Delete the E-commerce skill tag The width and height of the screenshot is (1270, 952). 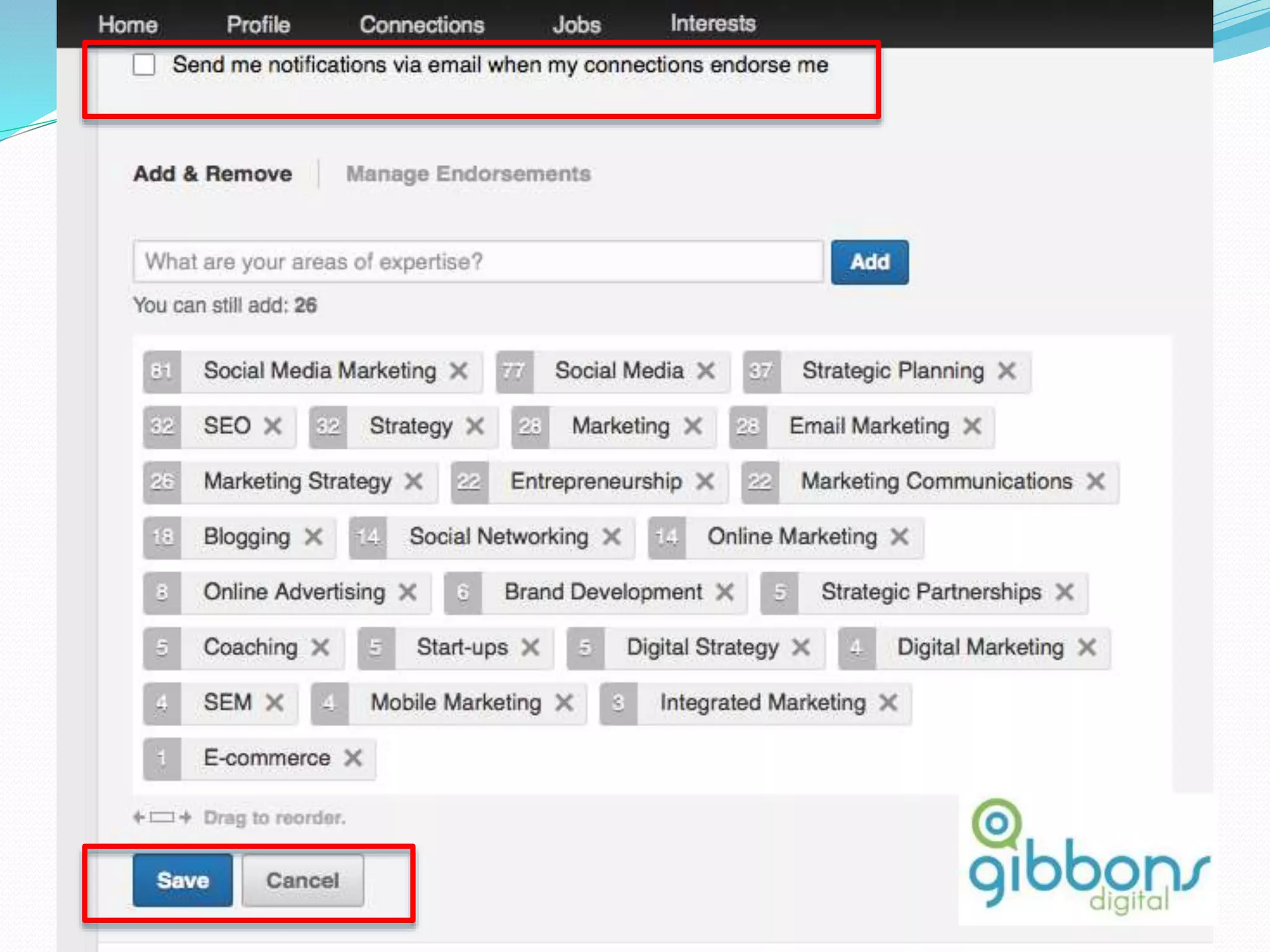(x=353, y=758)
